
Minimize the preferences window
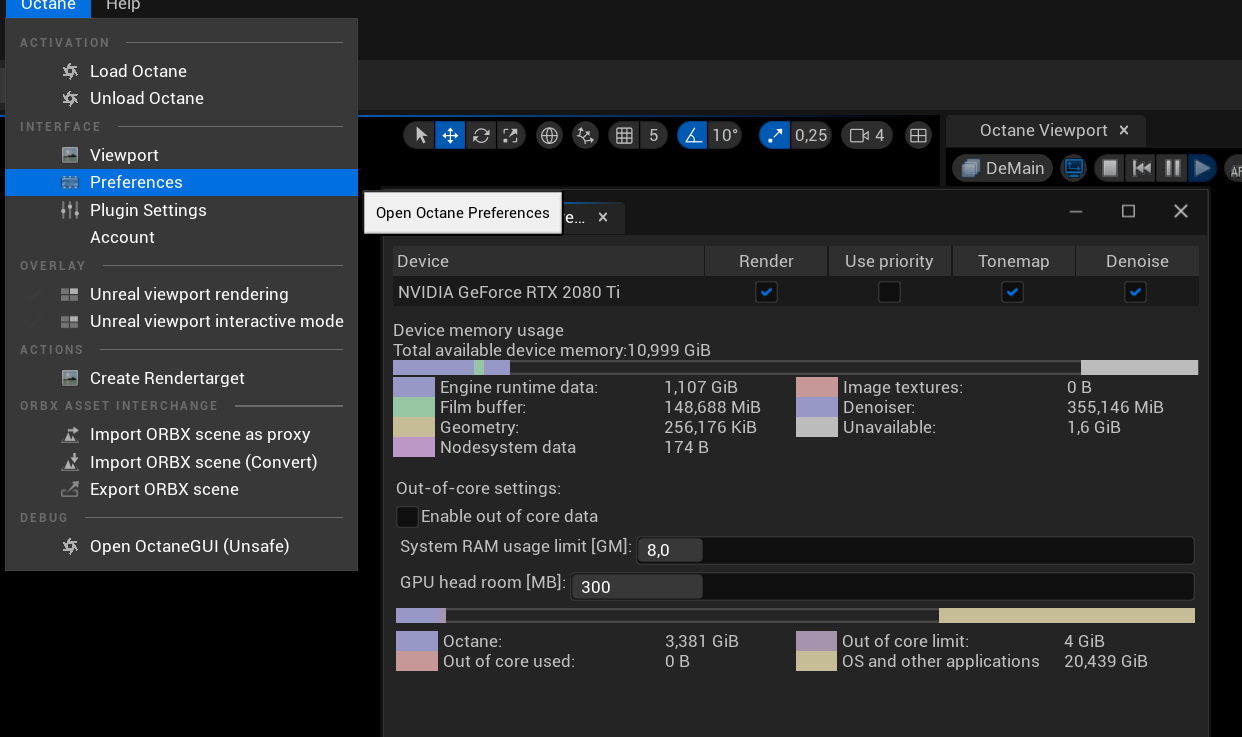1076,211
